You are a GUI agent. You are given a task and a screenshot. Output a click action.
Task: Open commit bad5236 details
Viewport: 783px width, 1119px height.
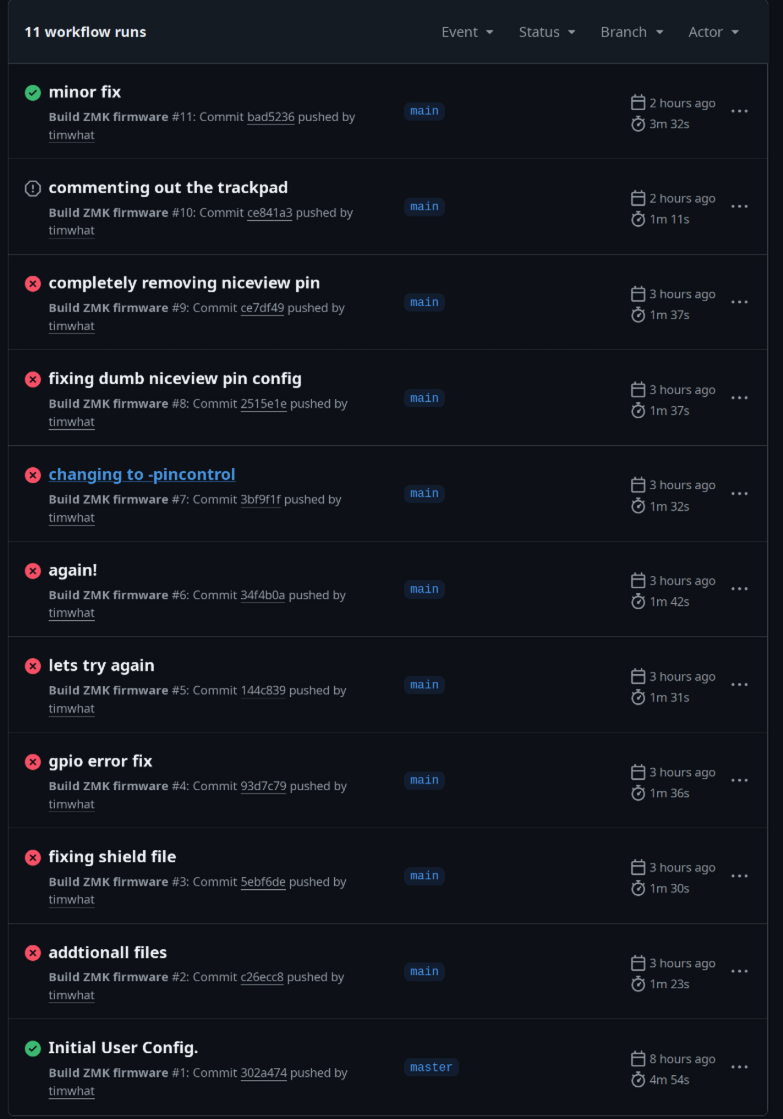[271, 117]
